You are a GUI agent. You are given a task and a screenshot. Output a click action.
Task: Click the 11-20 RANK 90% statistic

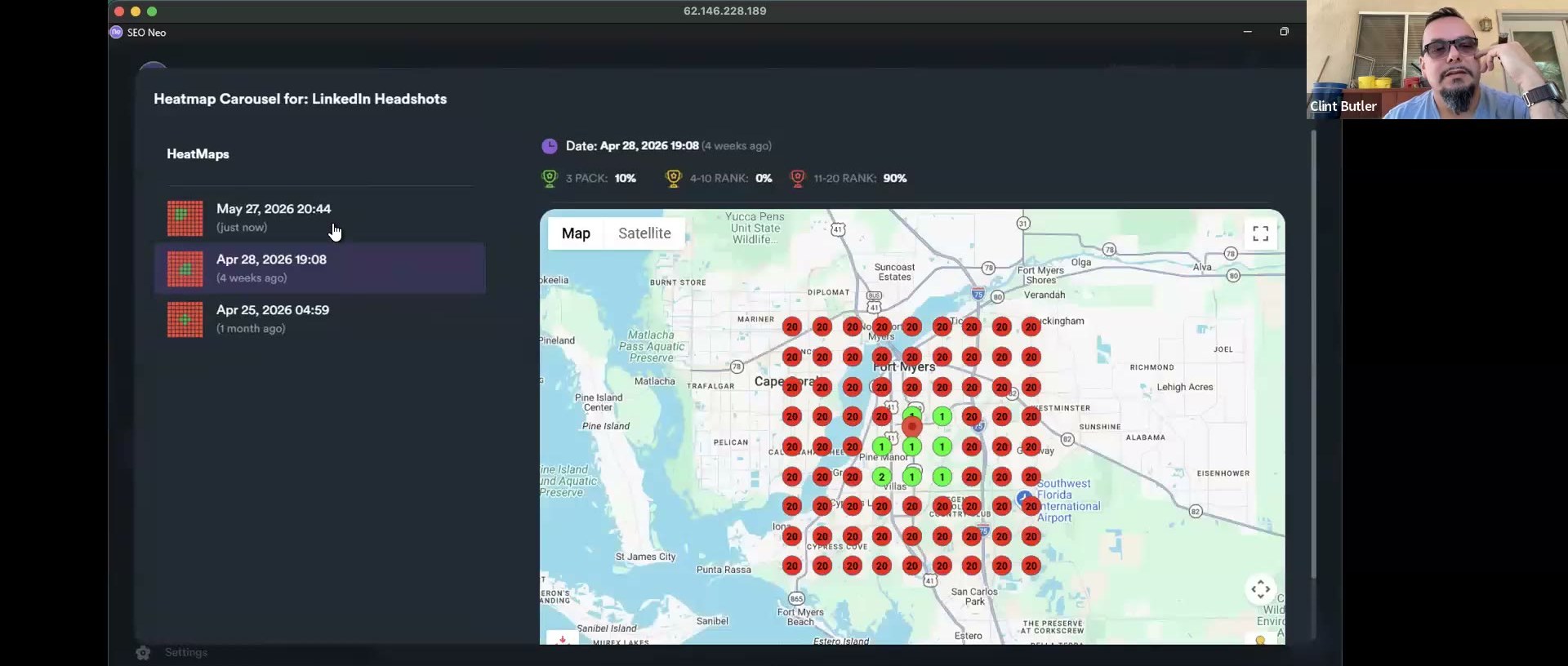point(849,178)
